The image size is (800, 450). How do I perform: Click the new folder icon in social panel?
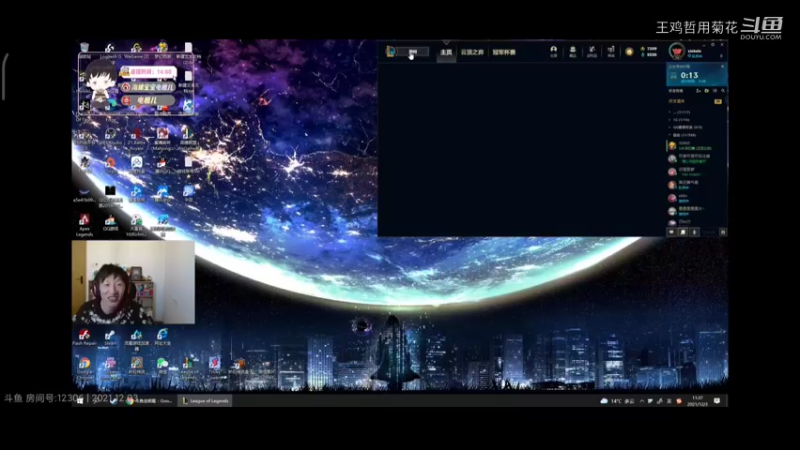(707, 91)
